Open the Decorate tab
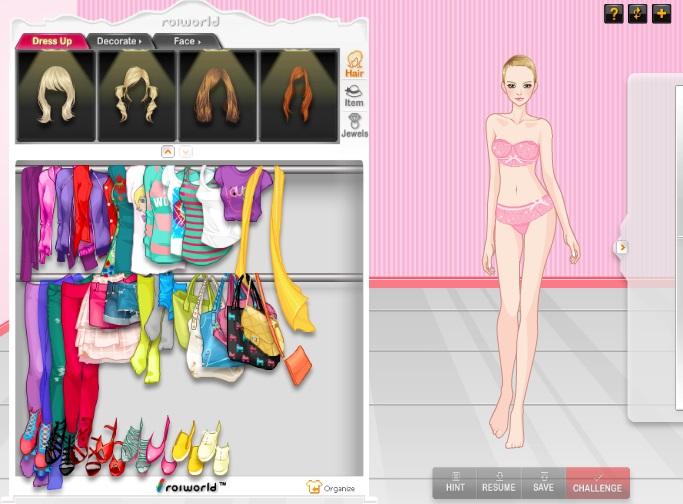 coord(118,41)
